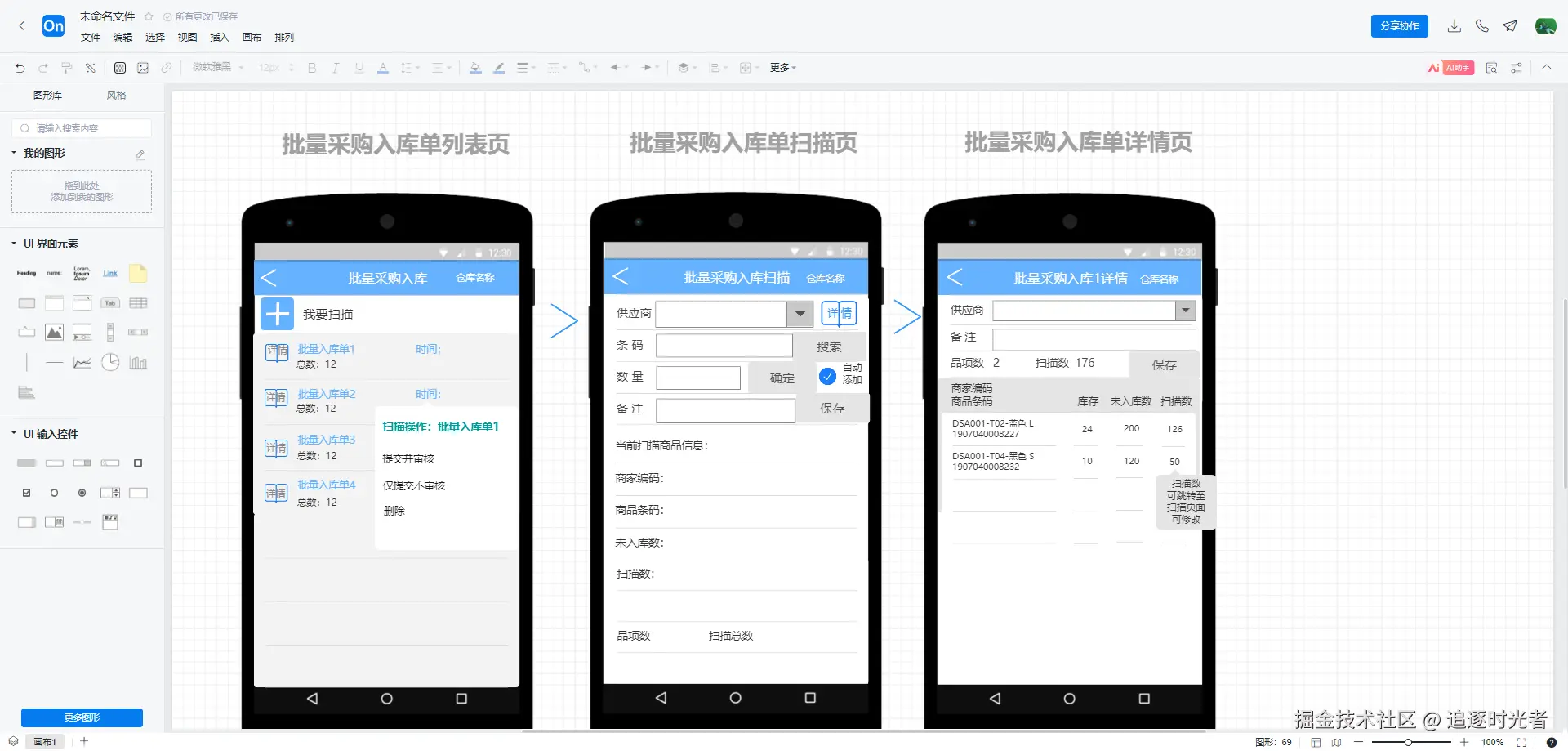Open the 视图 menu
Screen dimensions: 1568x751
[x=187, y=38]
